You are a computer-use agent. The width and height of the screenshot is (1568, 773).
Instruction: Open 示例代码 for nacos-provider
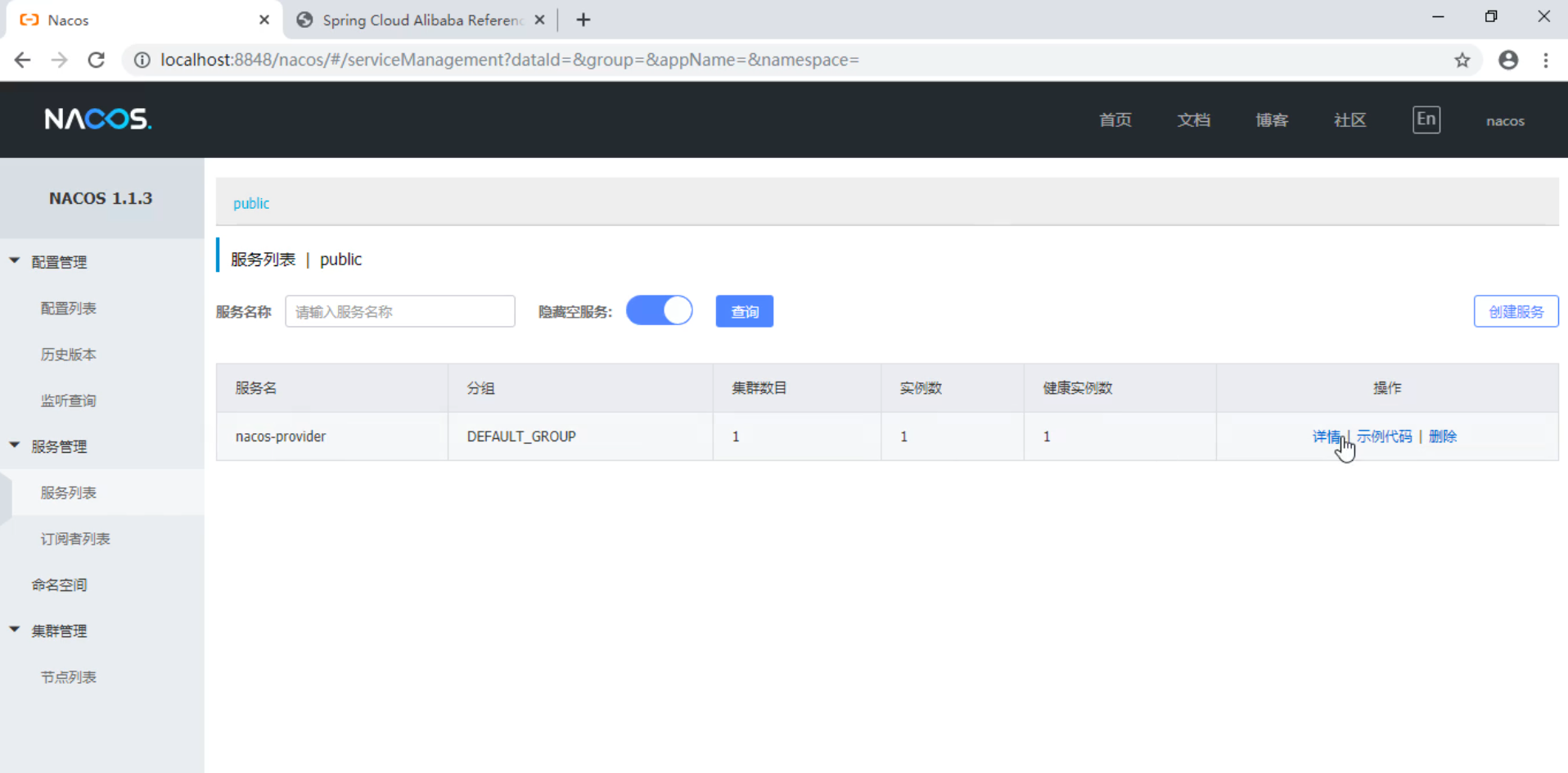coord(1385,436)
